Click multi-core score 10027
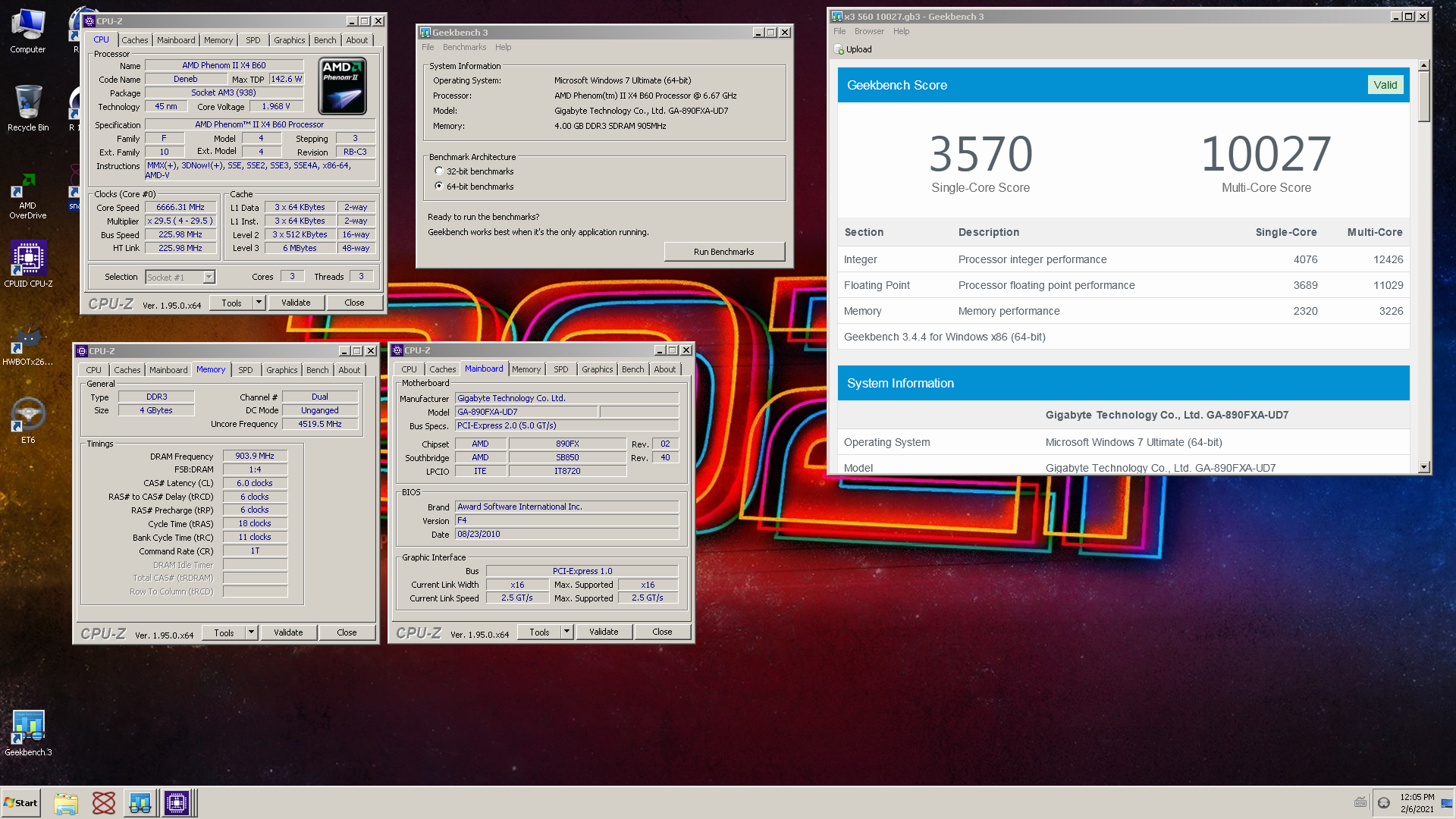This screenshot has height=819, width=1456. tap(1266, 154)
